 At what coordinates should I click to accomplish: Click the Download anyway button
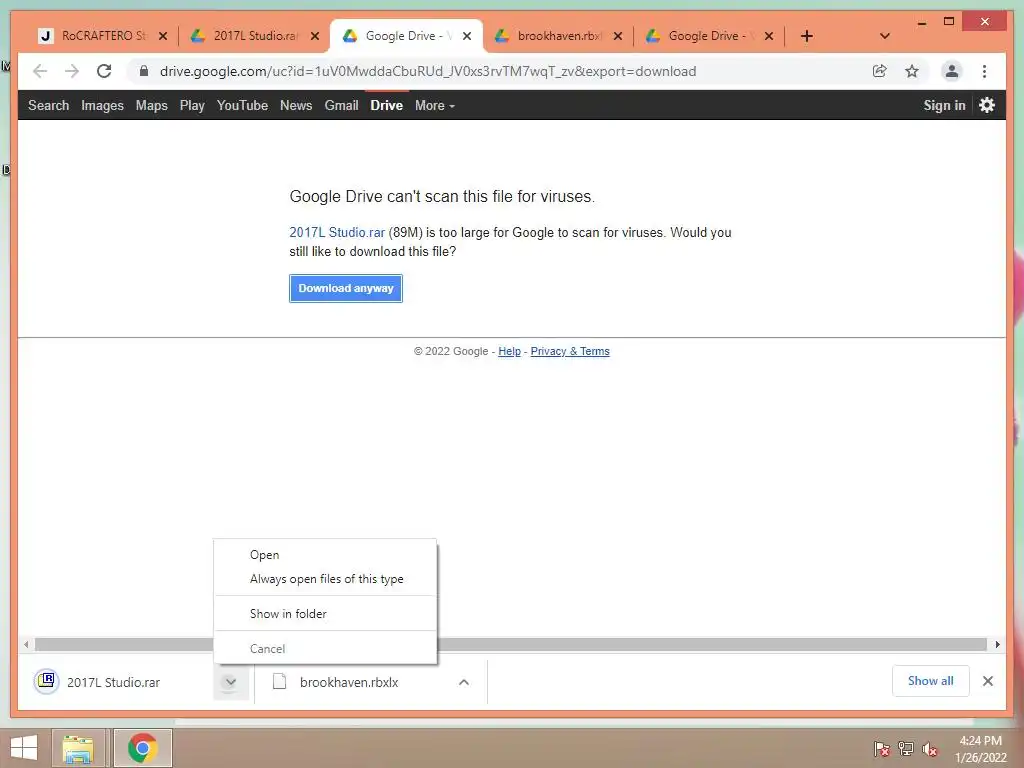tap(346, 288)
